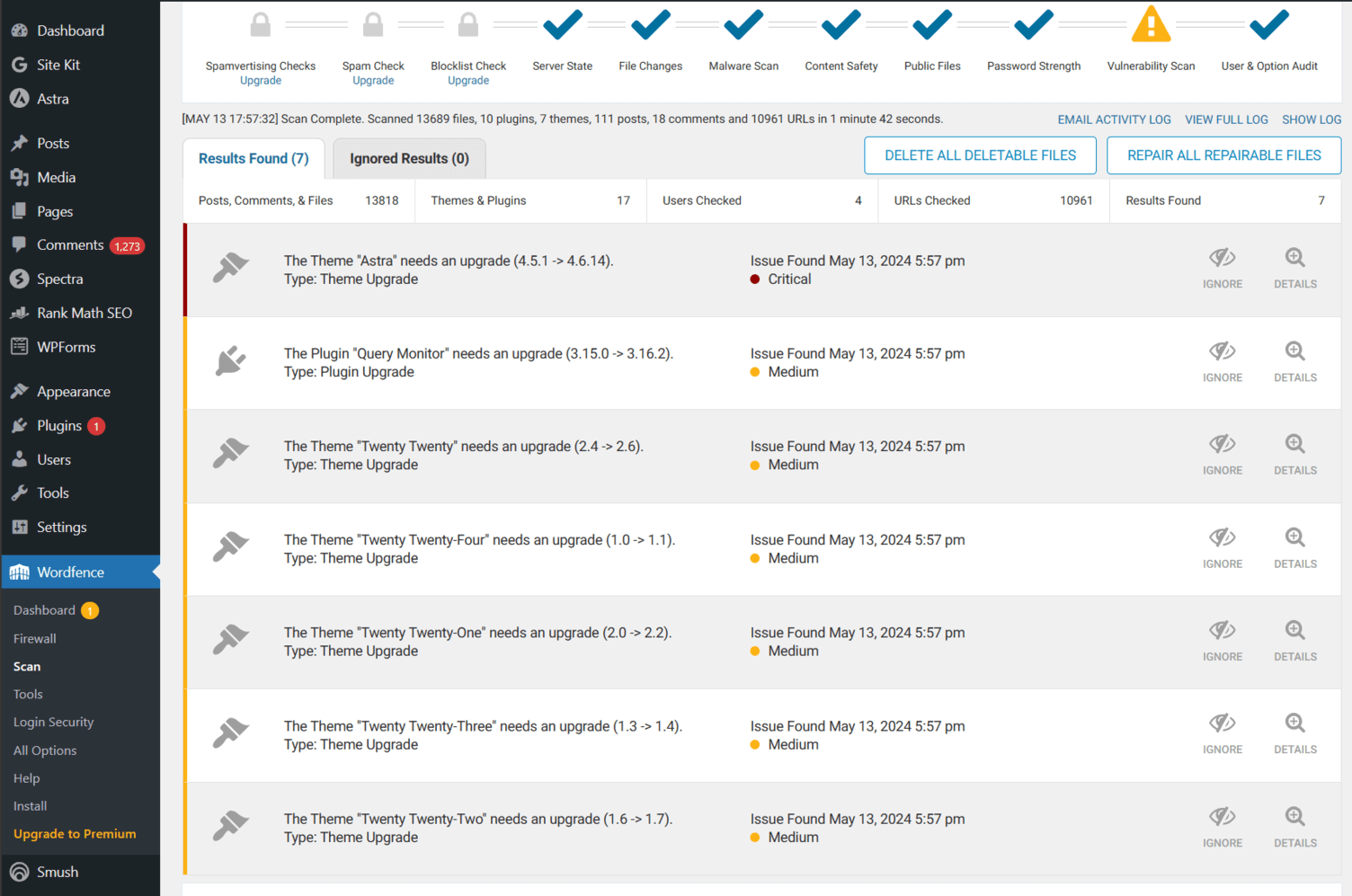Screen dimensions: 1352x896
Task: Ignore the Twenty Twenty theme upgrade issue
Action: 1222,453
